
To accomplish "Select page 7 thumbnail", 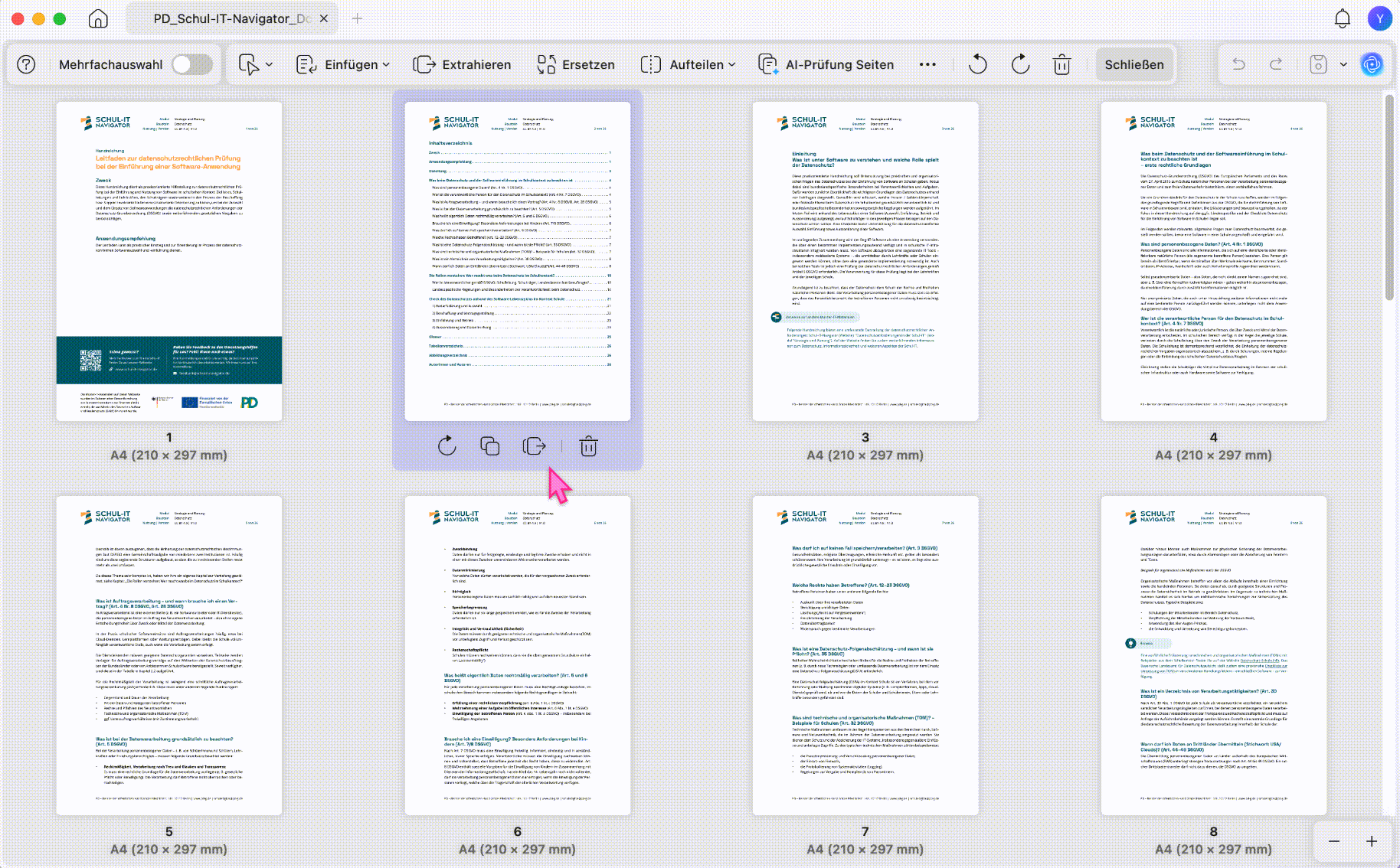I will (x=865, y=656).
